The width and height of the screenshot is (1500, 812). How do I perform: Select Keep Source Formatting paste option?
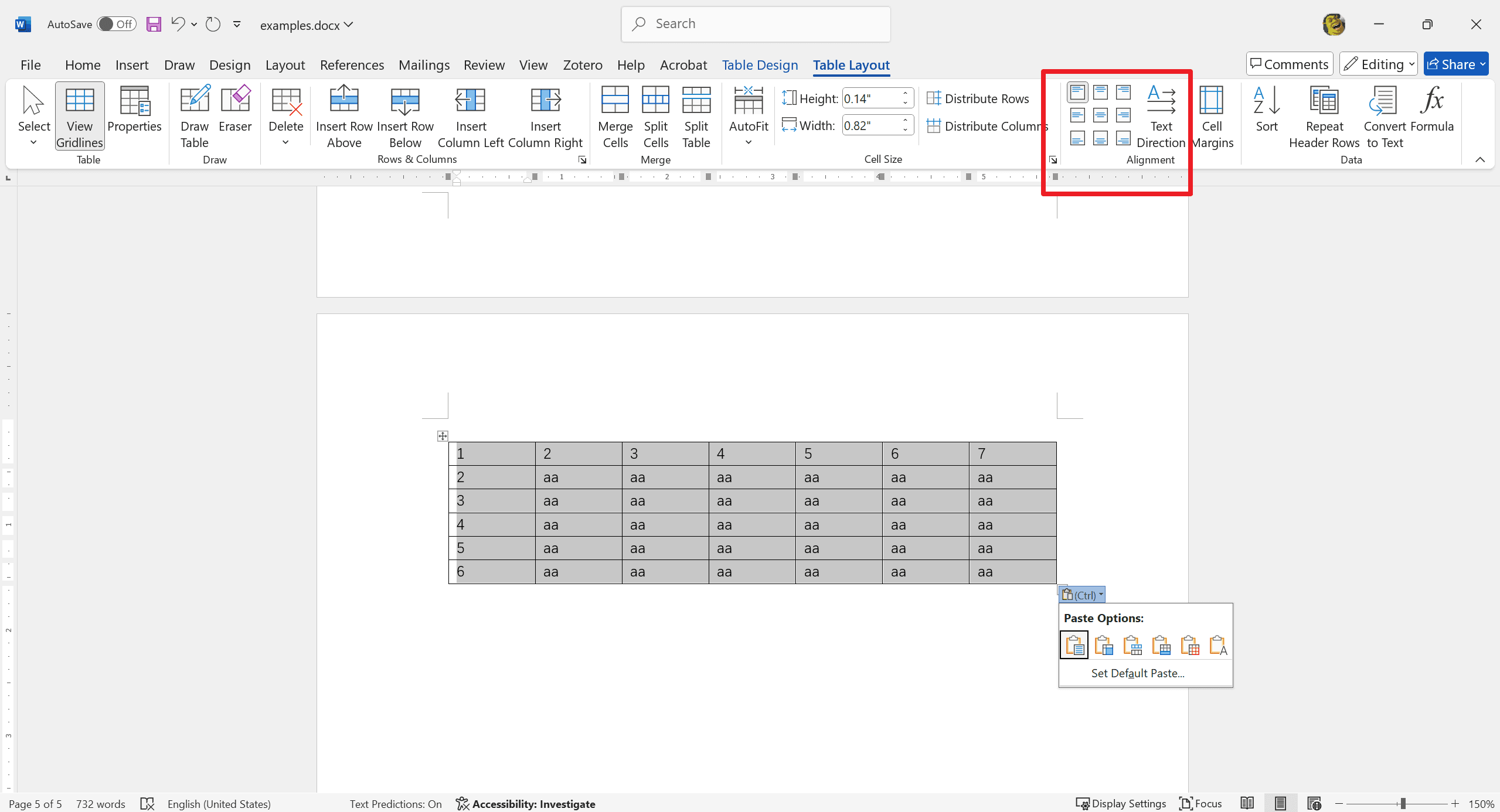(x=1074, y=645)
